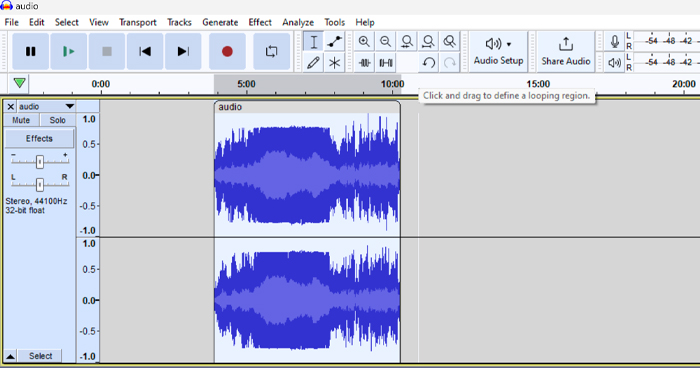Open the Edit menu
700x368 pixels.
point(37,22)
